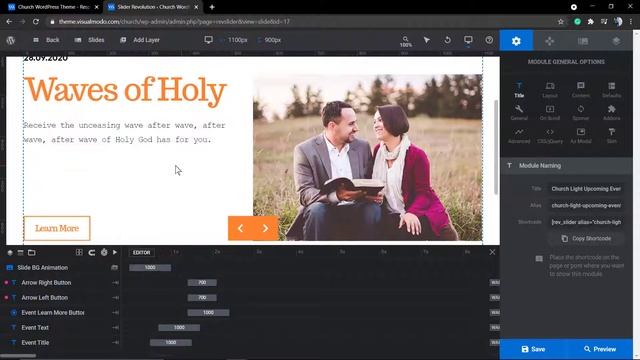Save the slider module
This screenshot has height=360, width=640.
533,349
